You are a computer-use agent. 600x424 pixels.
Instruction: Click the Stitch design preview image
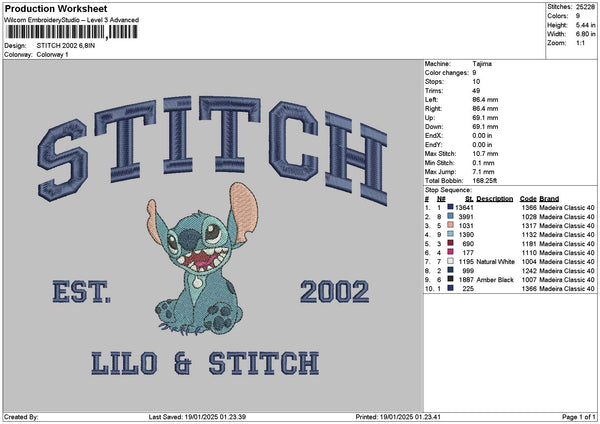(213, 235)
